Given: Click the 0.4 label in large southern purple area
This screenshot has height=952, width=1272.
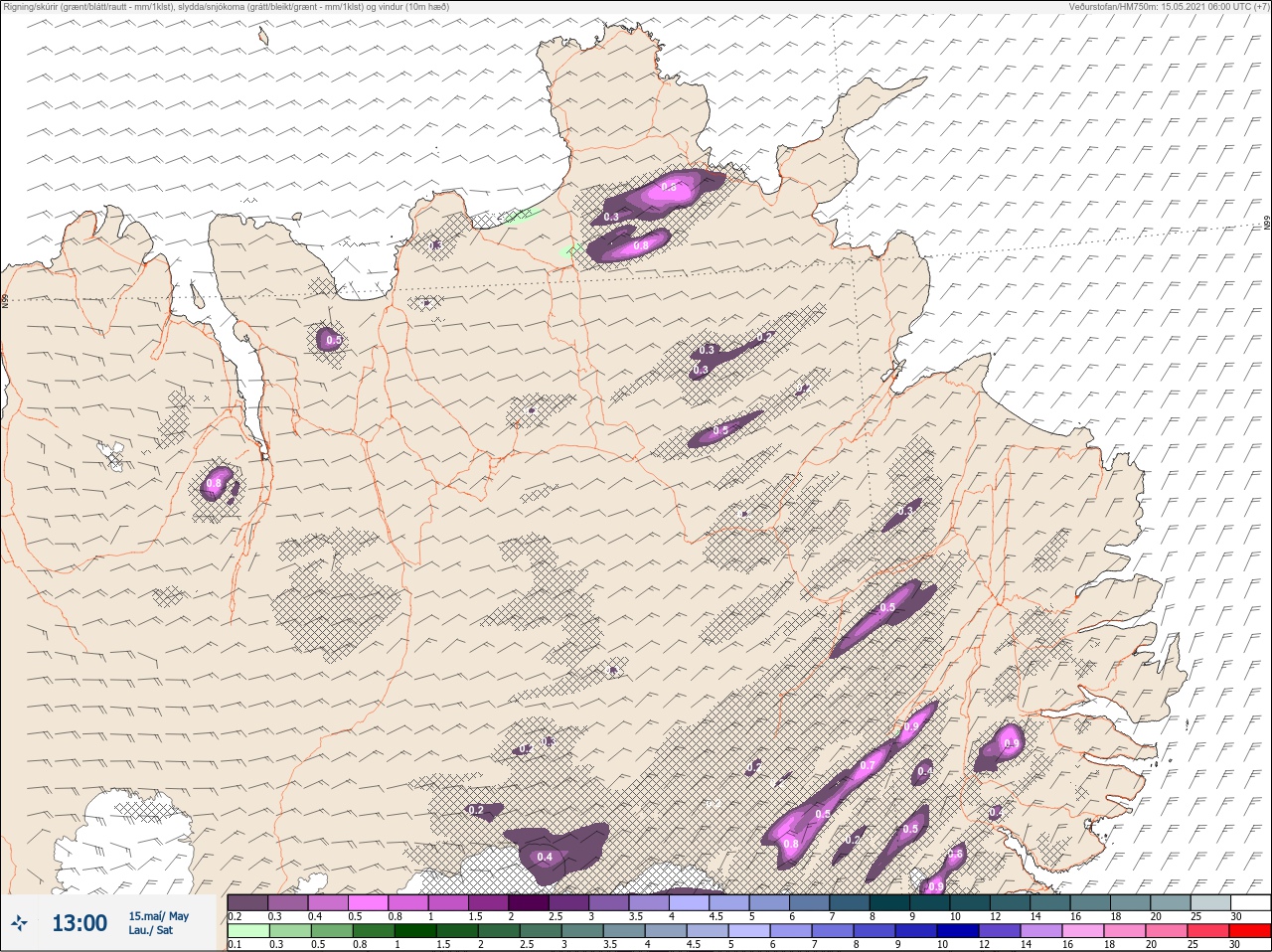Looking at the screenshot, I should pos(545,857).
